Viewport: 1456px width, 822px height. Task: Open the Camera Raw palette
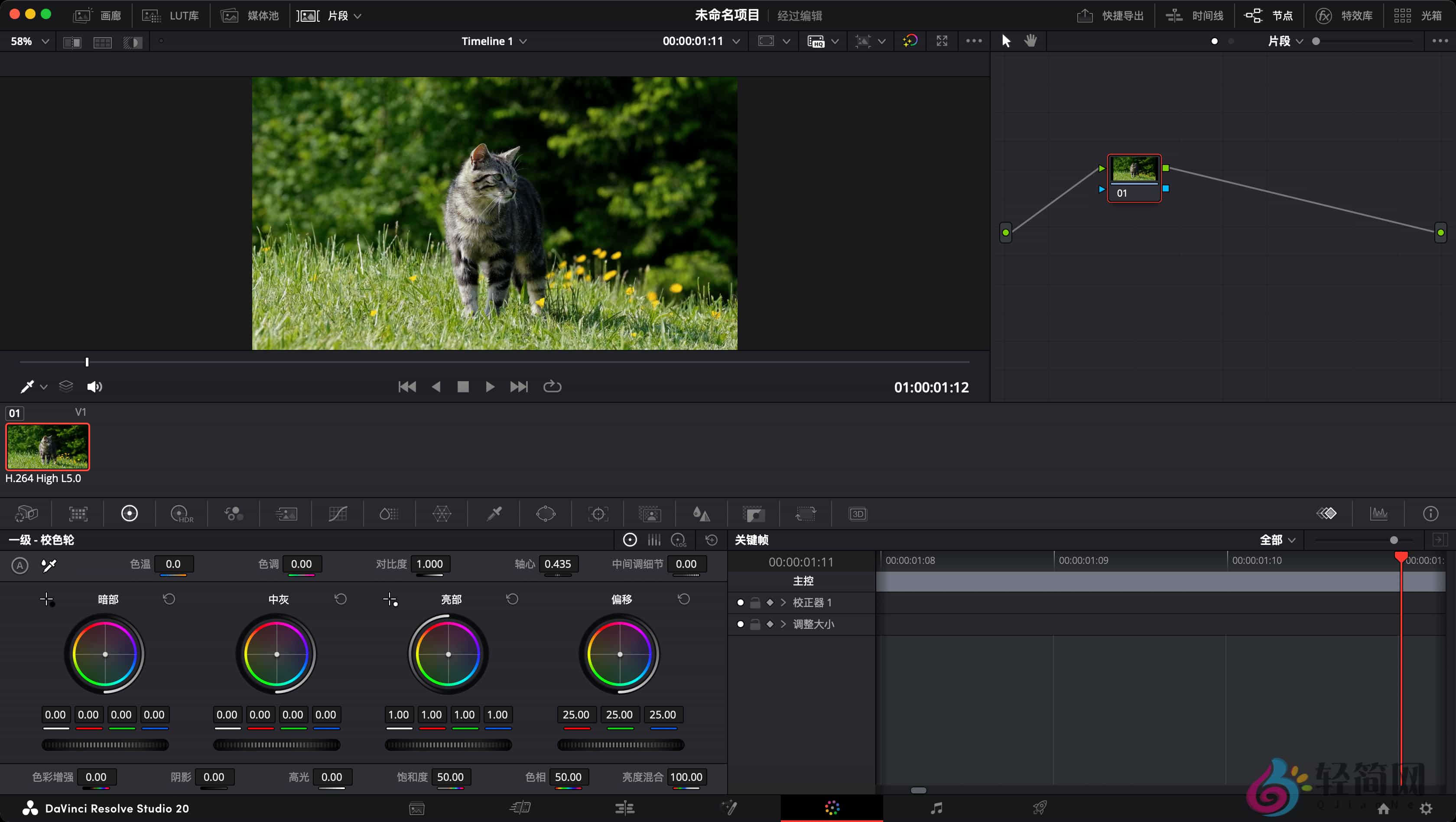coord(26,513)
